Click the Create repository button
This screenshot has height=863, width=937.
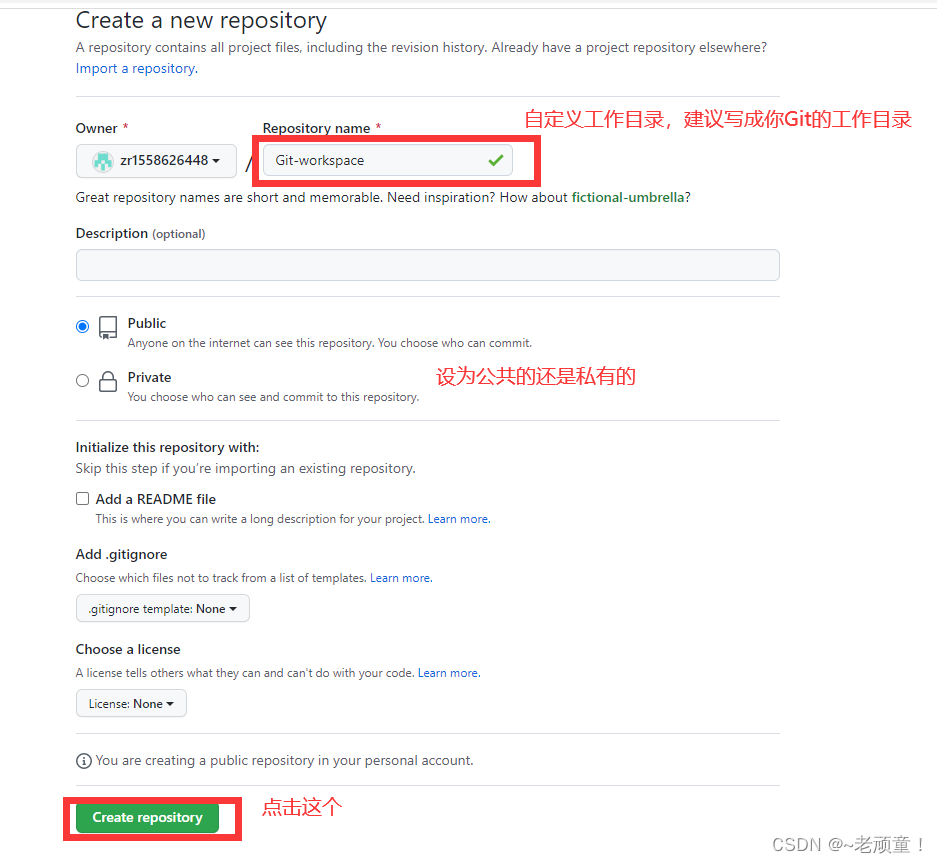click(148, 818)
